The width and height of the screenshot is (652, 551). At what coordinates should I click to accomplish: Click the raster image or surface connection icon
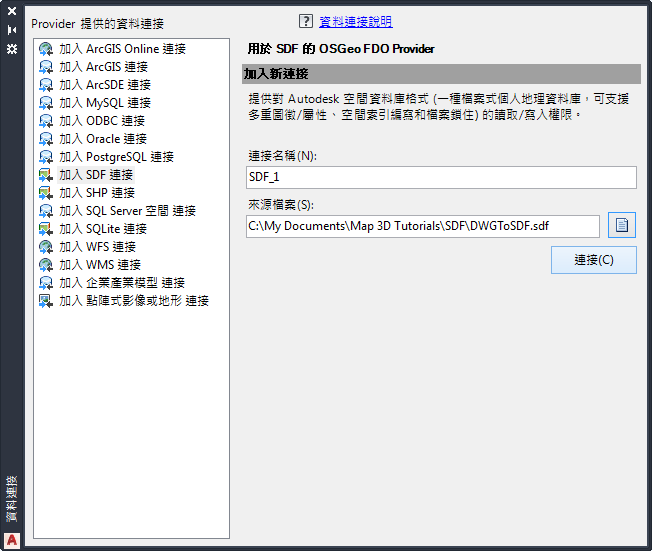click(46, 301)
